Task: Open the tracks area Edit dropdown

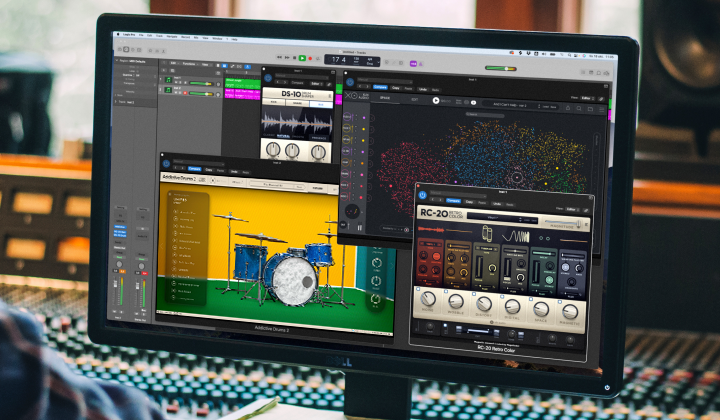Action: 174,63
